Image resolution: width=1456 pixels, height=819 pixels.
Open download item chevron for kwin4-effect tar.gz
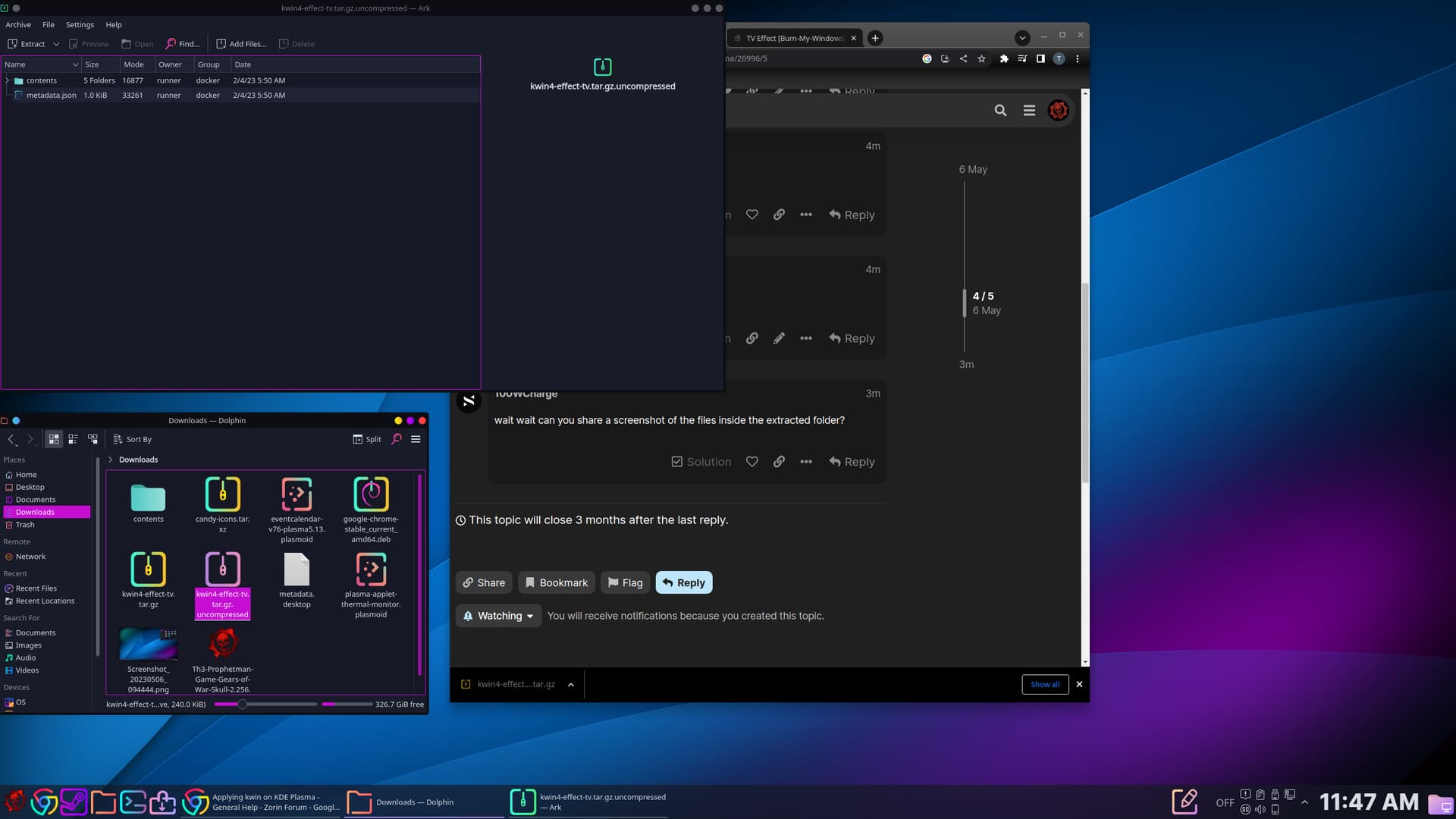571,685
